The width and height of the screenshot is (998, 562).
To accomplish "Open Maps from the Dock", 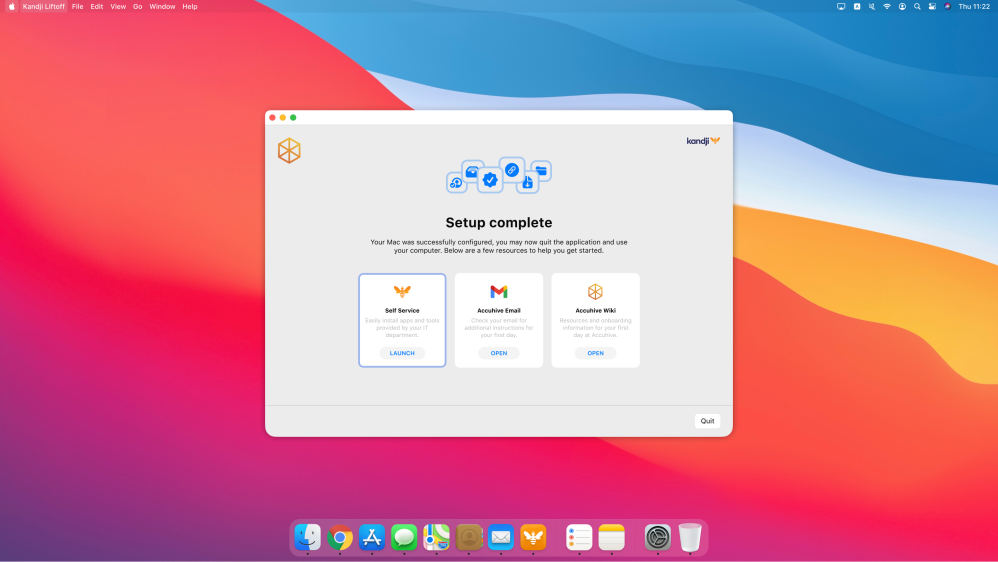I will (436, 538).
